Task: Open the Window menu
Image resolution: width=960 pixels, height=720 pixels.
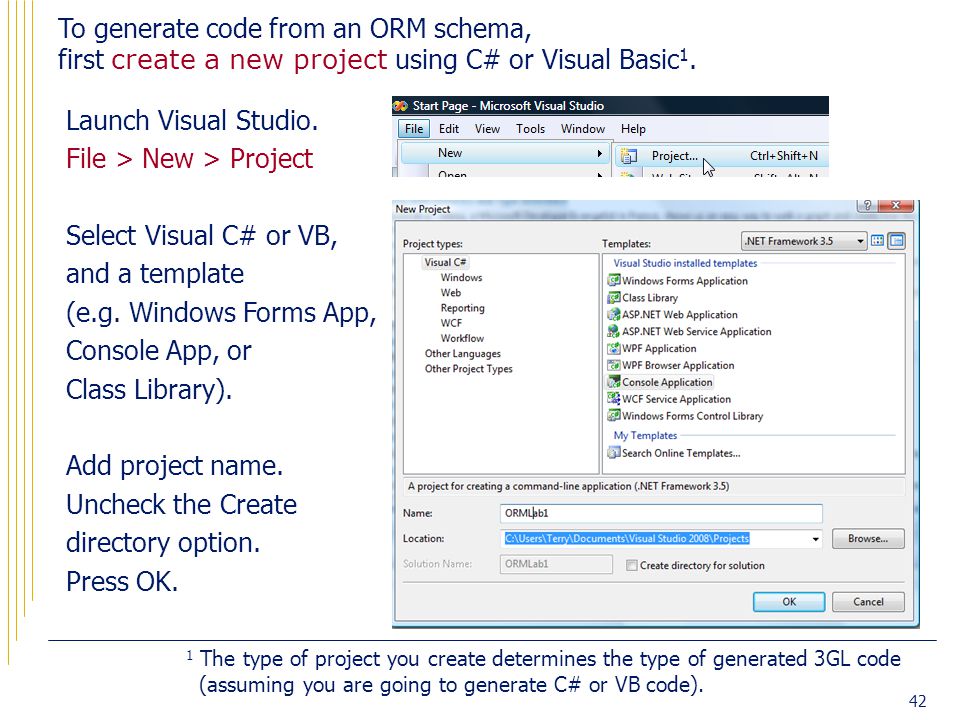Action: point(583,129)
